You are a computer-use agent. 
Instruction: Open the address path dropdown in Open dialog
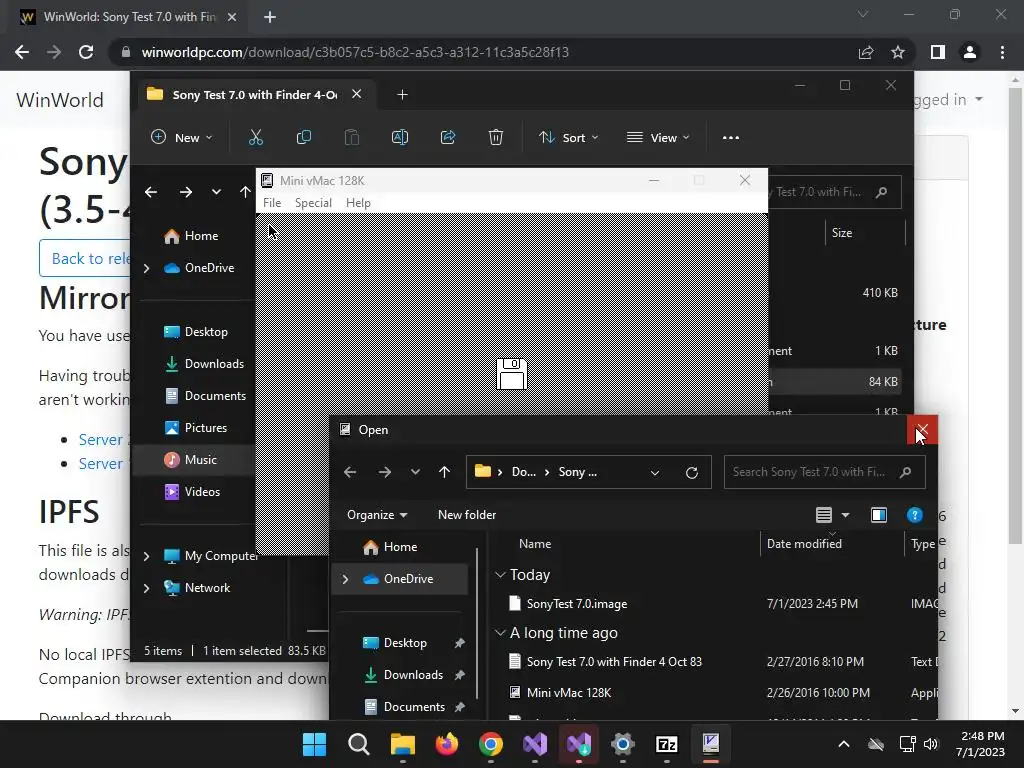point(655,473)
